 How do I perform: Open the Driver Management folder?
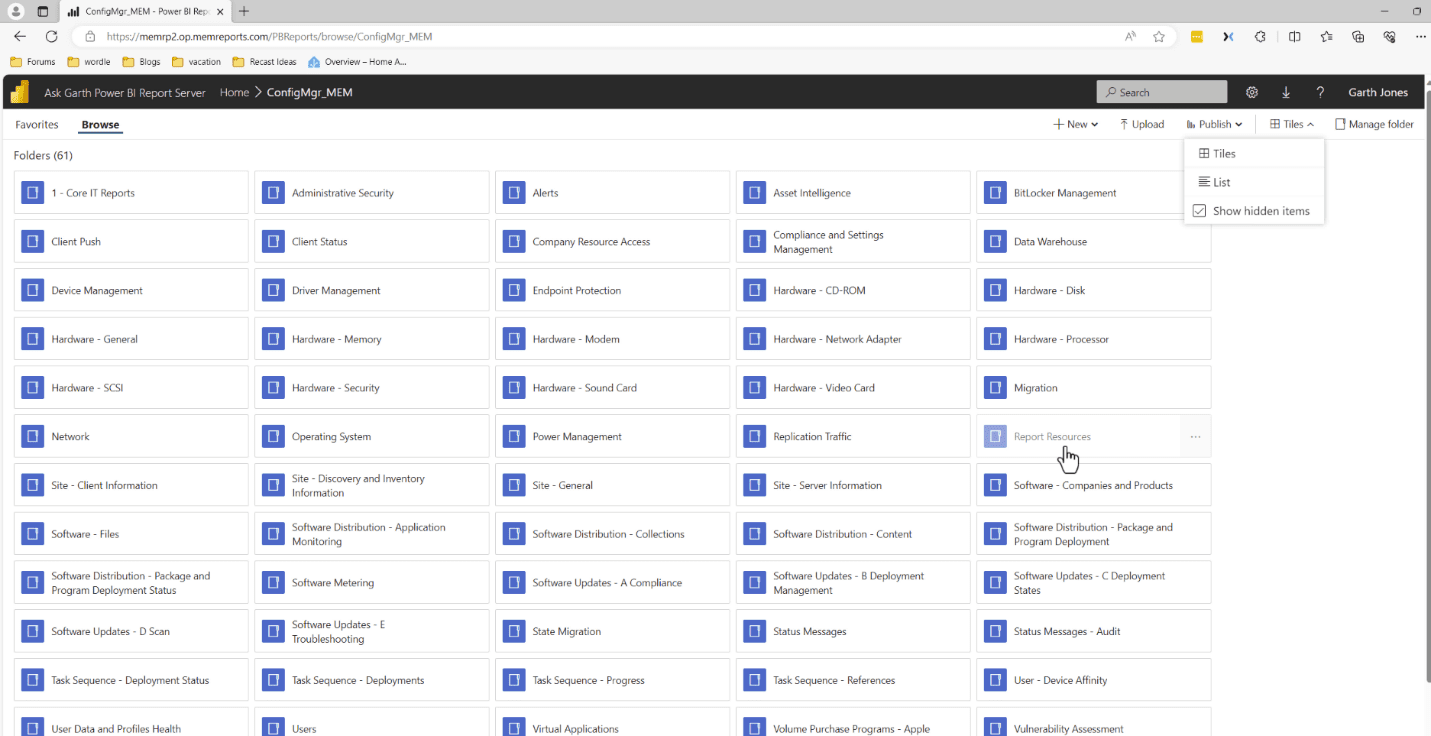(x=372, y=291)
